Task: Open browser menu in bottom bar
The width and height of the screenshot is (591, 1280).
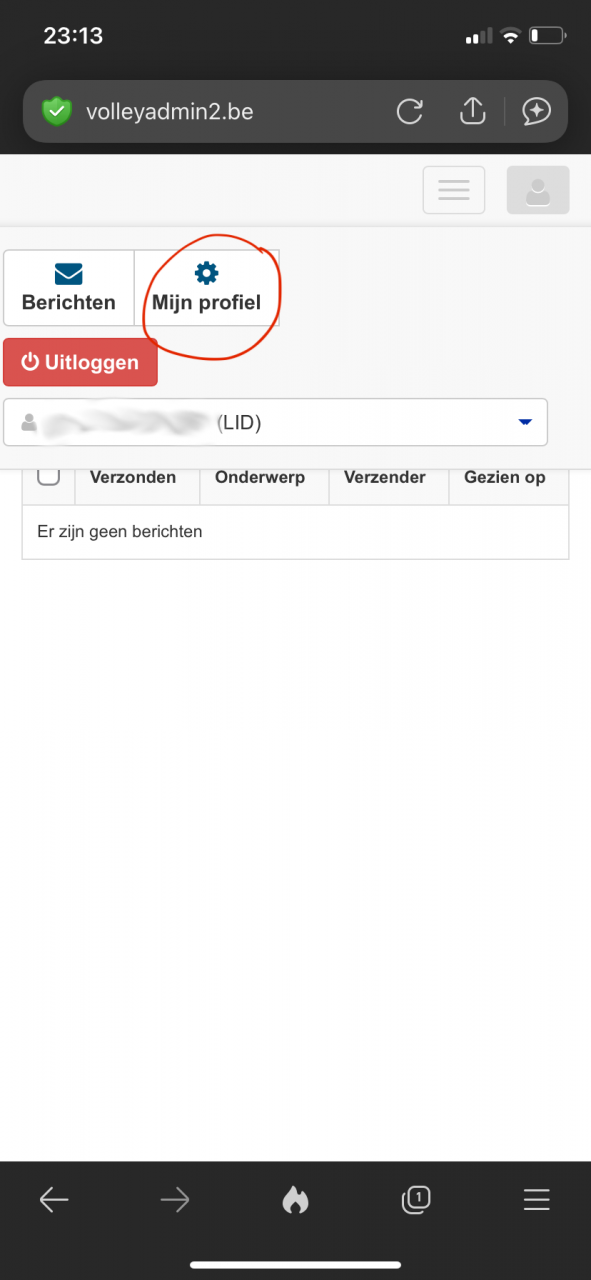Action: (537, 1200)
